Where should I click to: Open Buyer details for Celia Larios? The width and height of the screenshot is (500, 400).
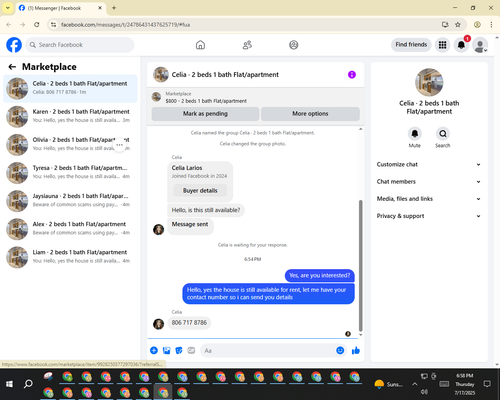(200, 191)
